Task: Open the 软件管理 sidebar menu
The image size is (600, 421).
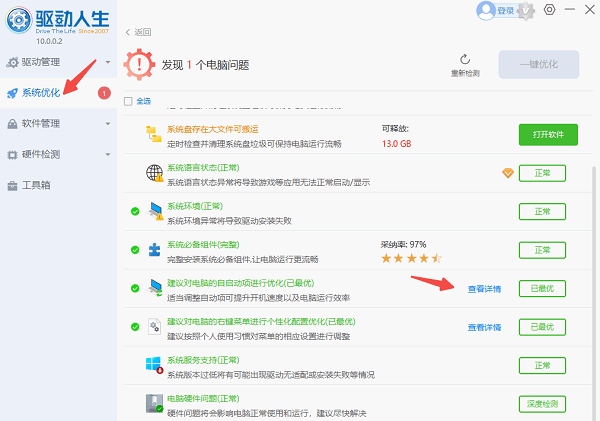Action: tap(59, 124)
